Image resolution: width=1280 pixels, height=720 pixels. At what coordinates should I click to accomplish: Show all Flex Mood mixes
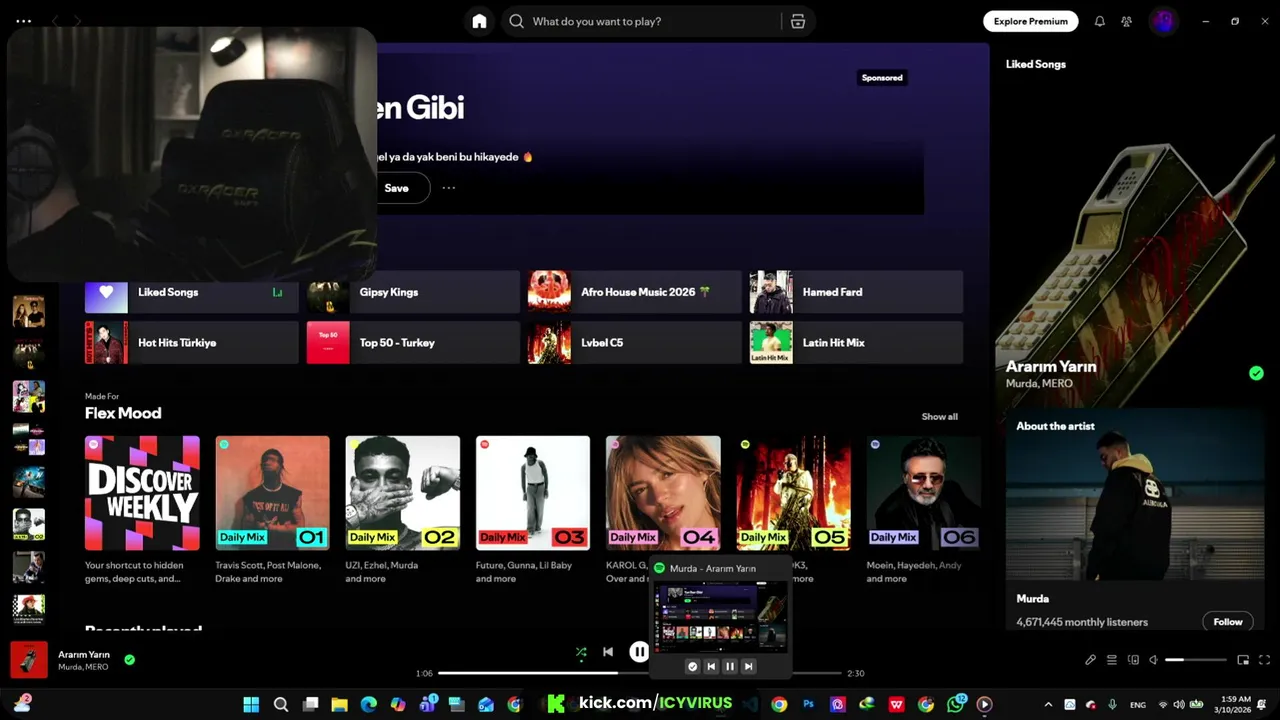click(x=939, y=416)
